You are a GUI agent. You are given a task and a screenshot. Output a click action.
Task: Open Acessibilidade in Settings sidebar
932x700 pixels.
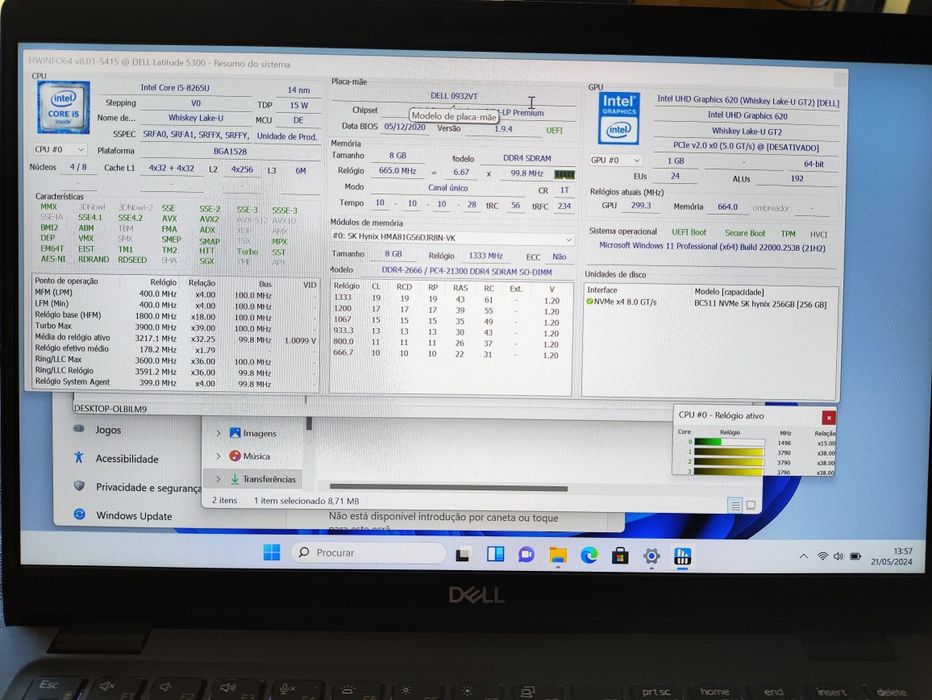click(127, 458)
